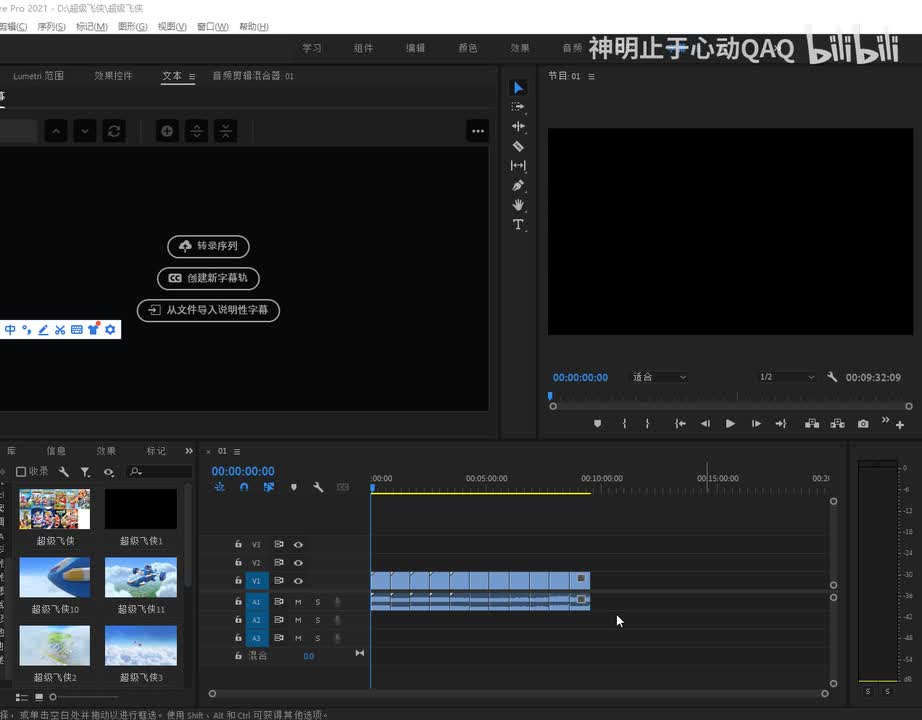
Task: Select the Ripple Edit tool
Action: 518,127
